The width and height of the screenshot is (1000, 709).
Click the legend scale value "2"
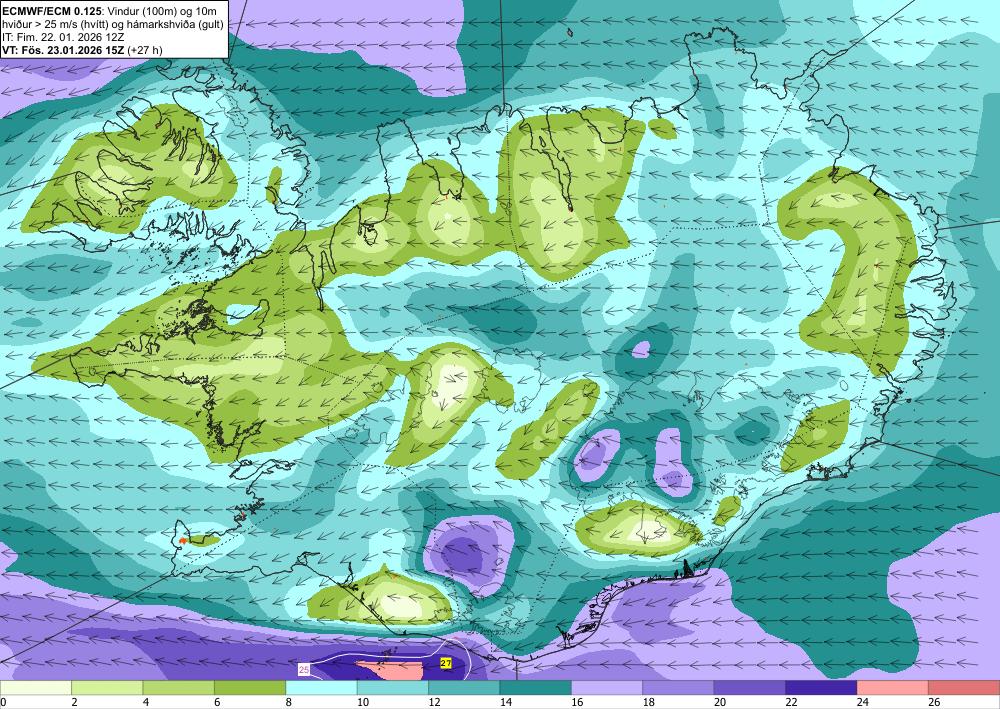point(75,702)
